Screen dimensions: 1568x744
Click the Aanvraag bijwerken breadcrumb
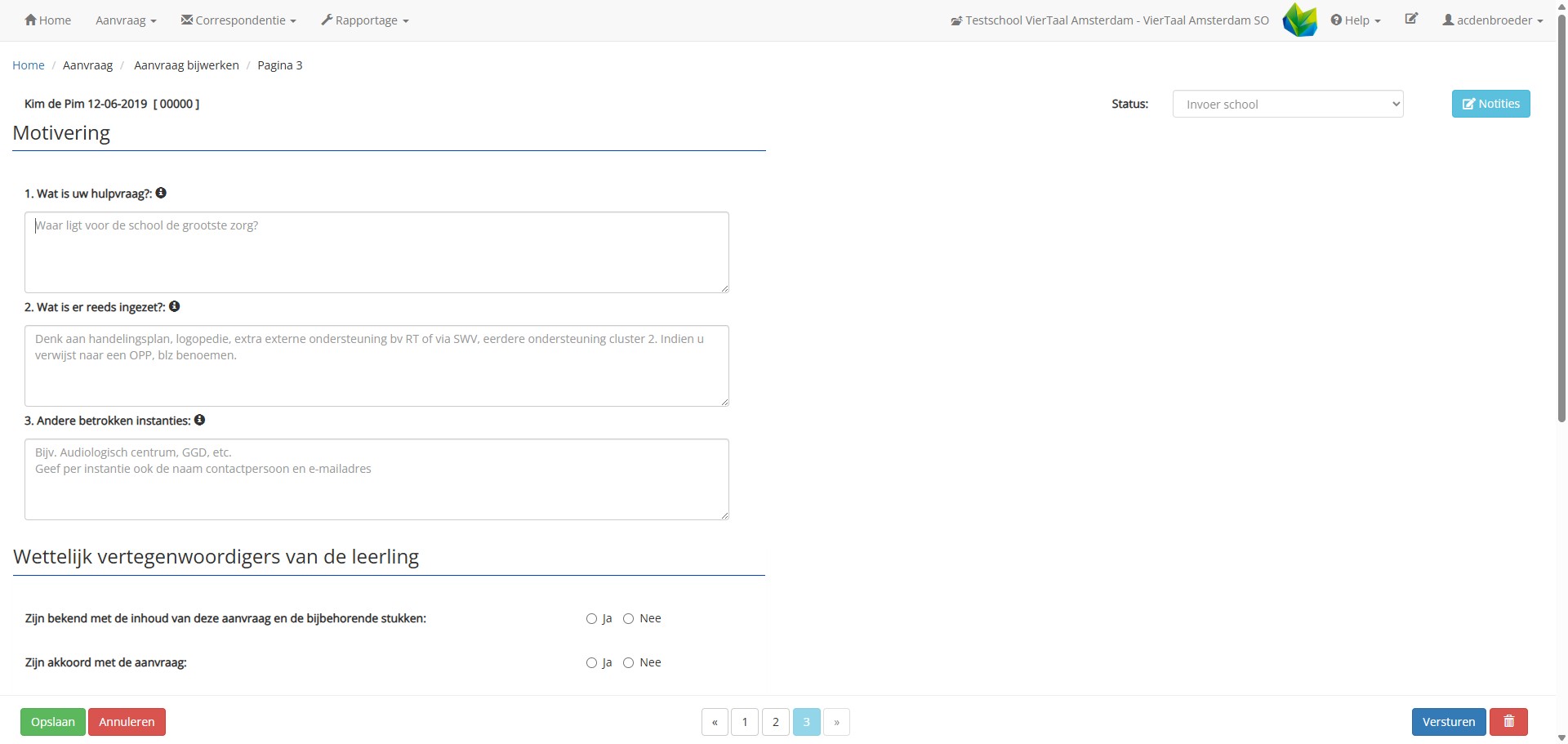pyautogui.click(x=186, y=65)
